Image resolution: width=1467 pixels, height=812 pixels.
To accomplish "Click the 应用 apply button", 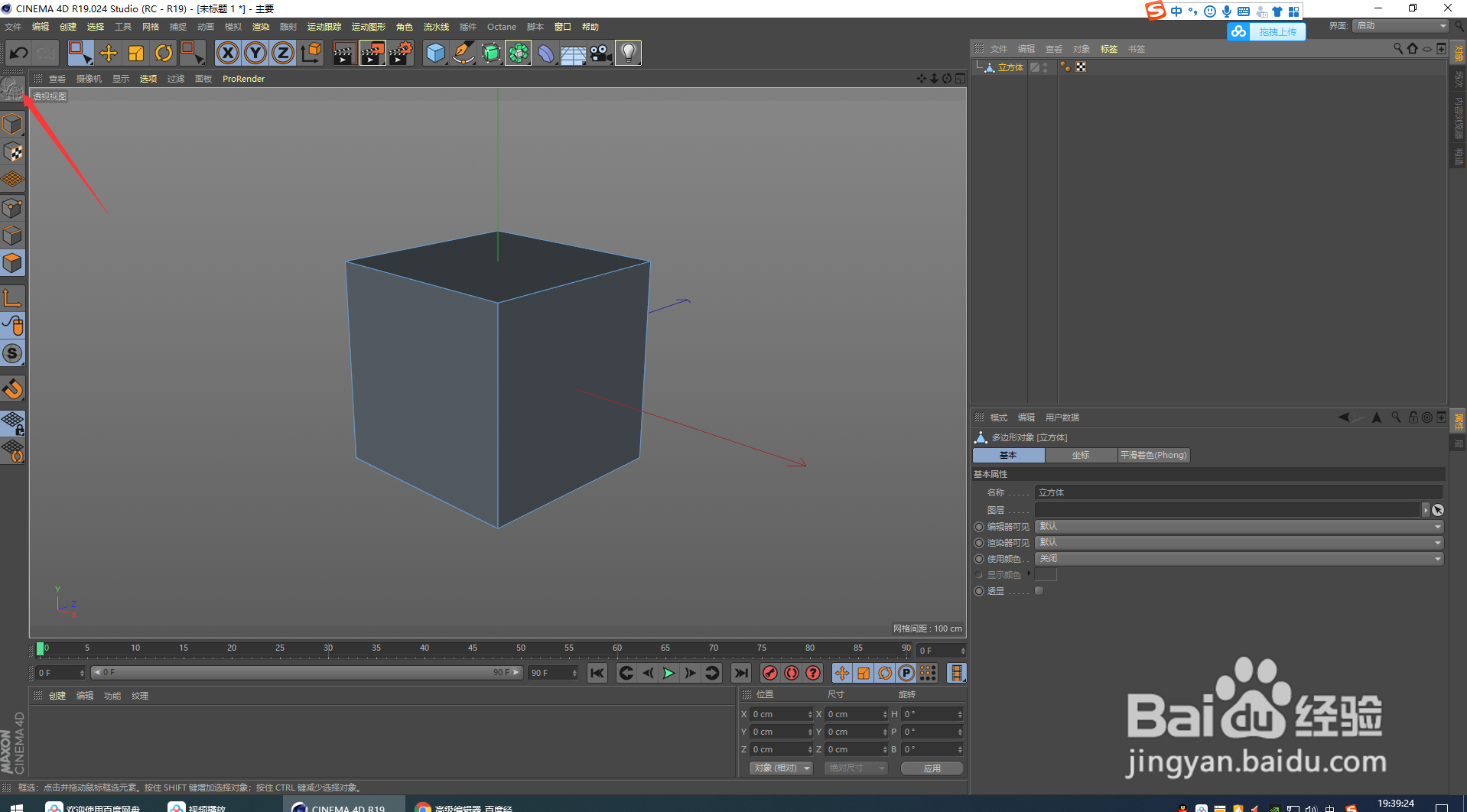I will tap(932, 768).
